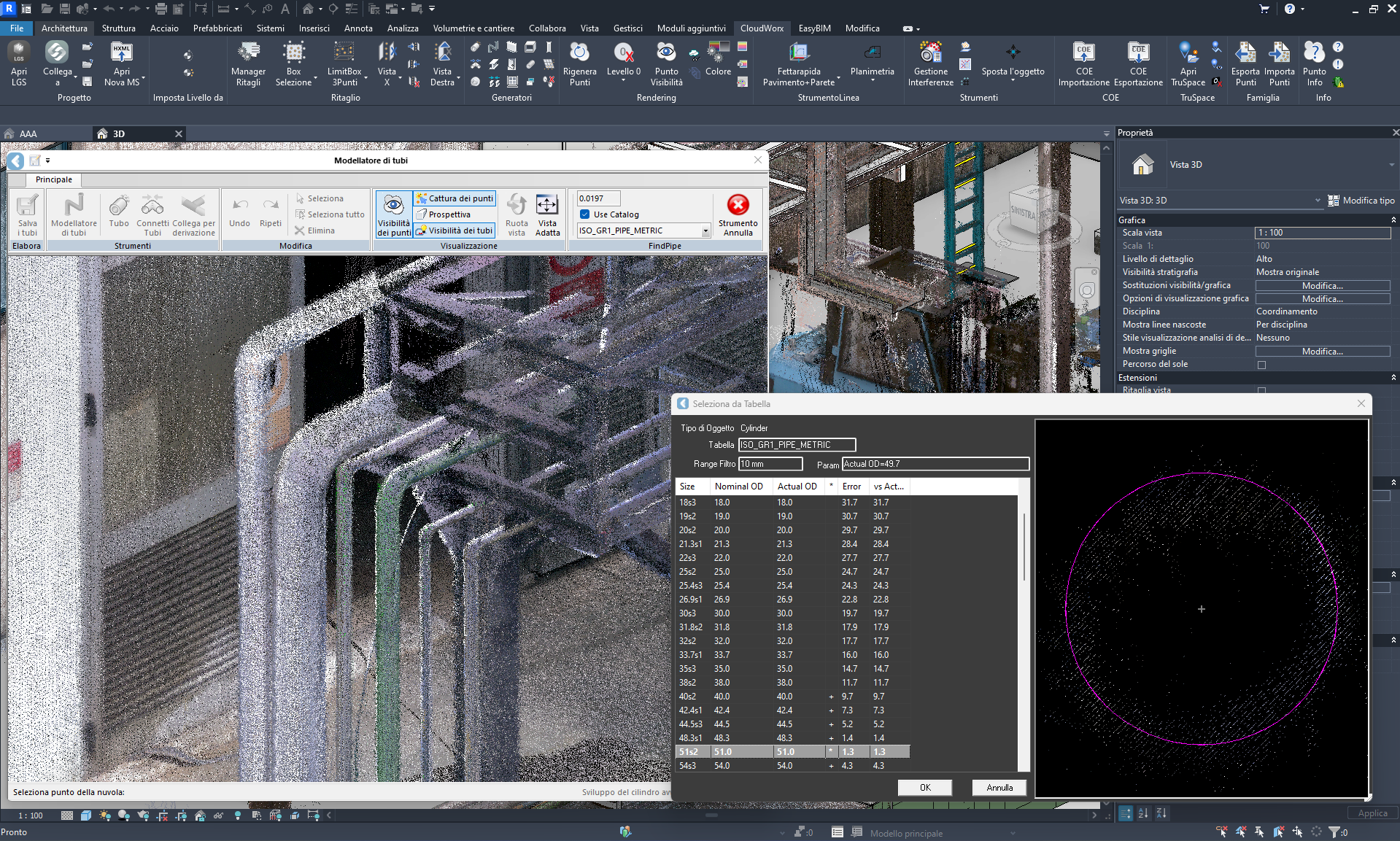Sort by the Nominal OD column header
Screen dimensions: 1400x841
739,487
